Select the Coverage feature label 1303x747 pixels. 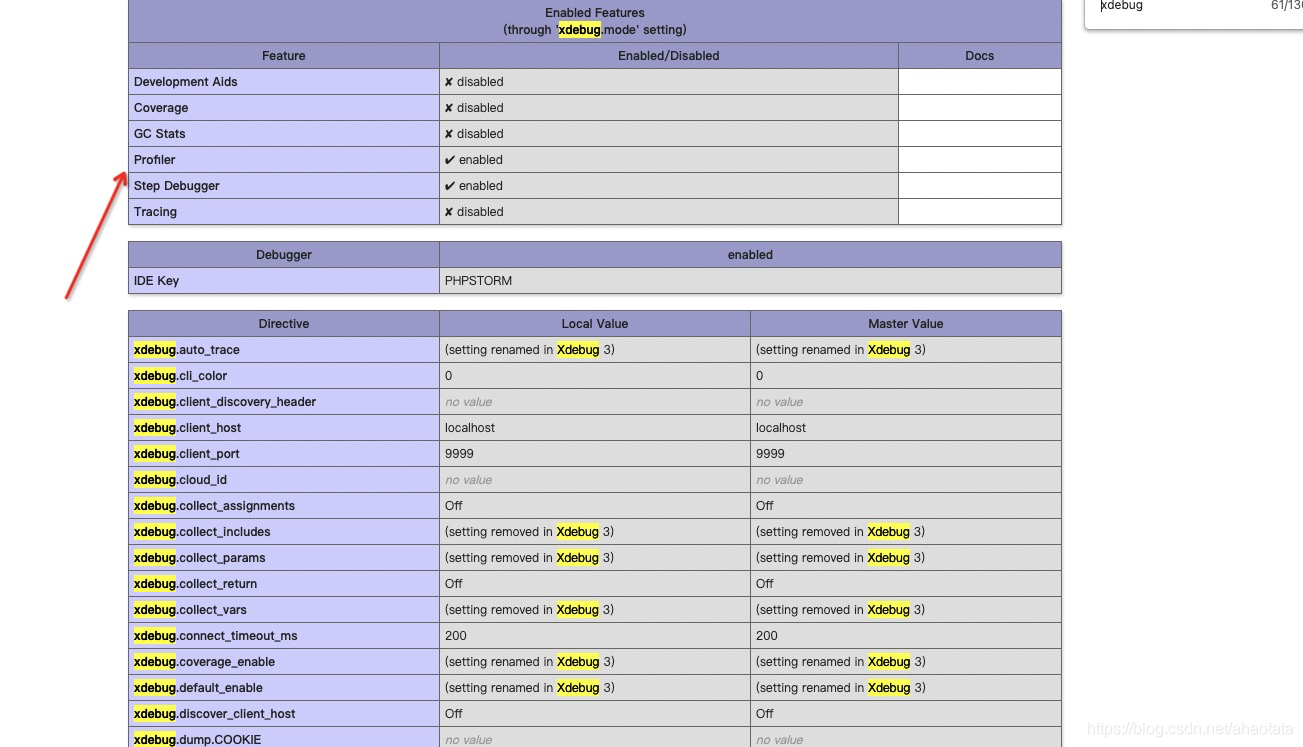161,108
